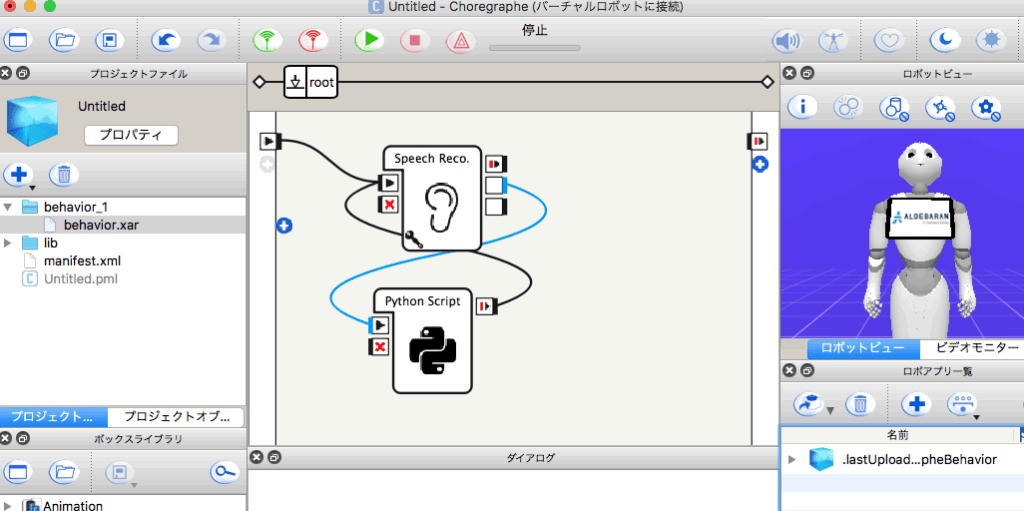
Task: Click Speech Reco. onStopped output port
Action: click(496, 163)
